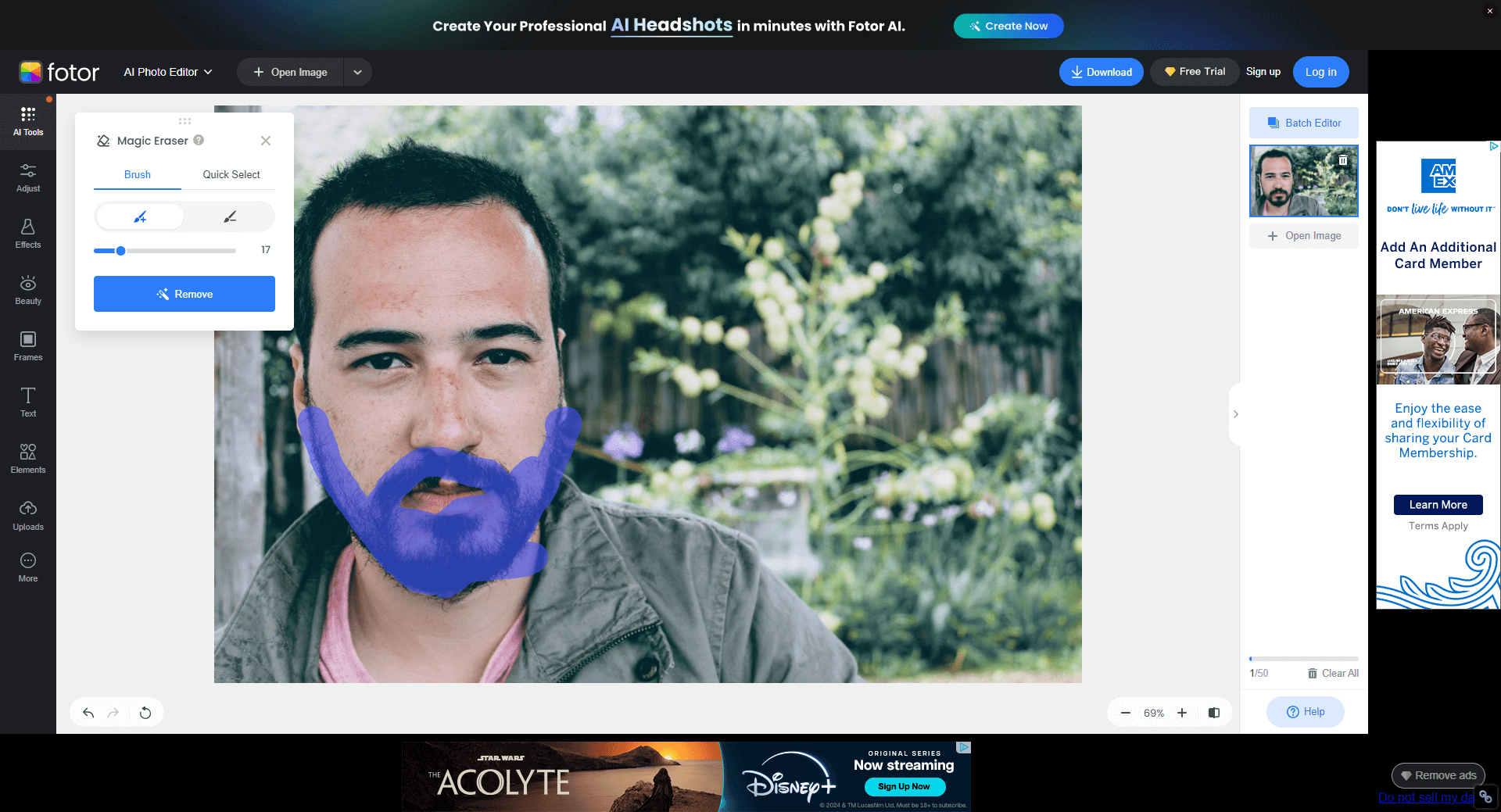Screen dimensions: 1501x812
Task: Select Adjust in the left sidebar
Action: 28,177
